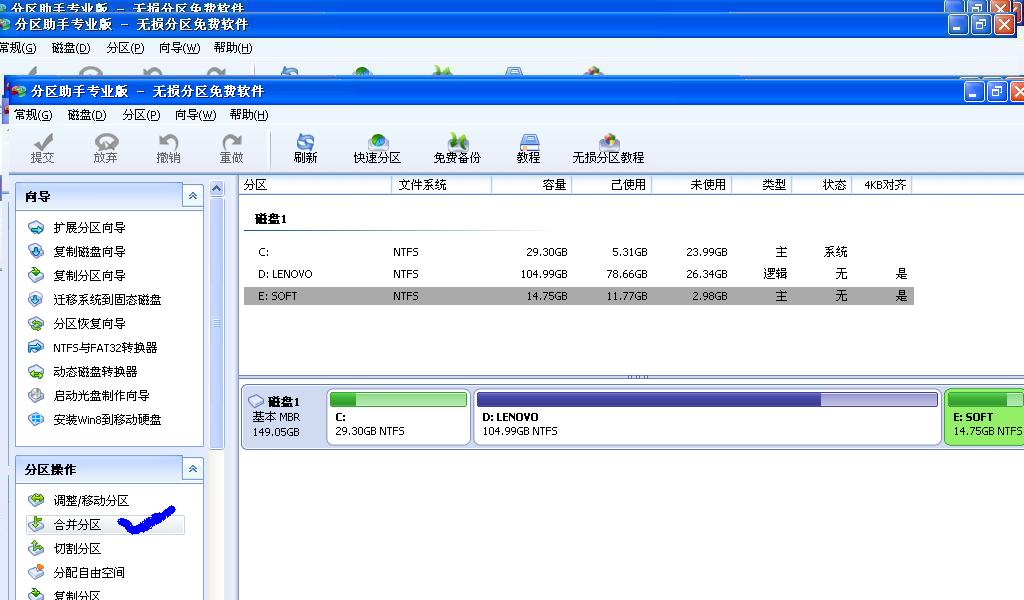Select the C: partition row
Screen dimensions: 1024x600
click(x=579, y=252)
